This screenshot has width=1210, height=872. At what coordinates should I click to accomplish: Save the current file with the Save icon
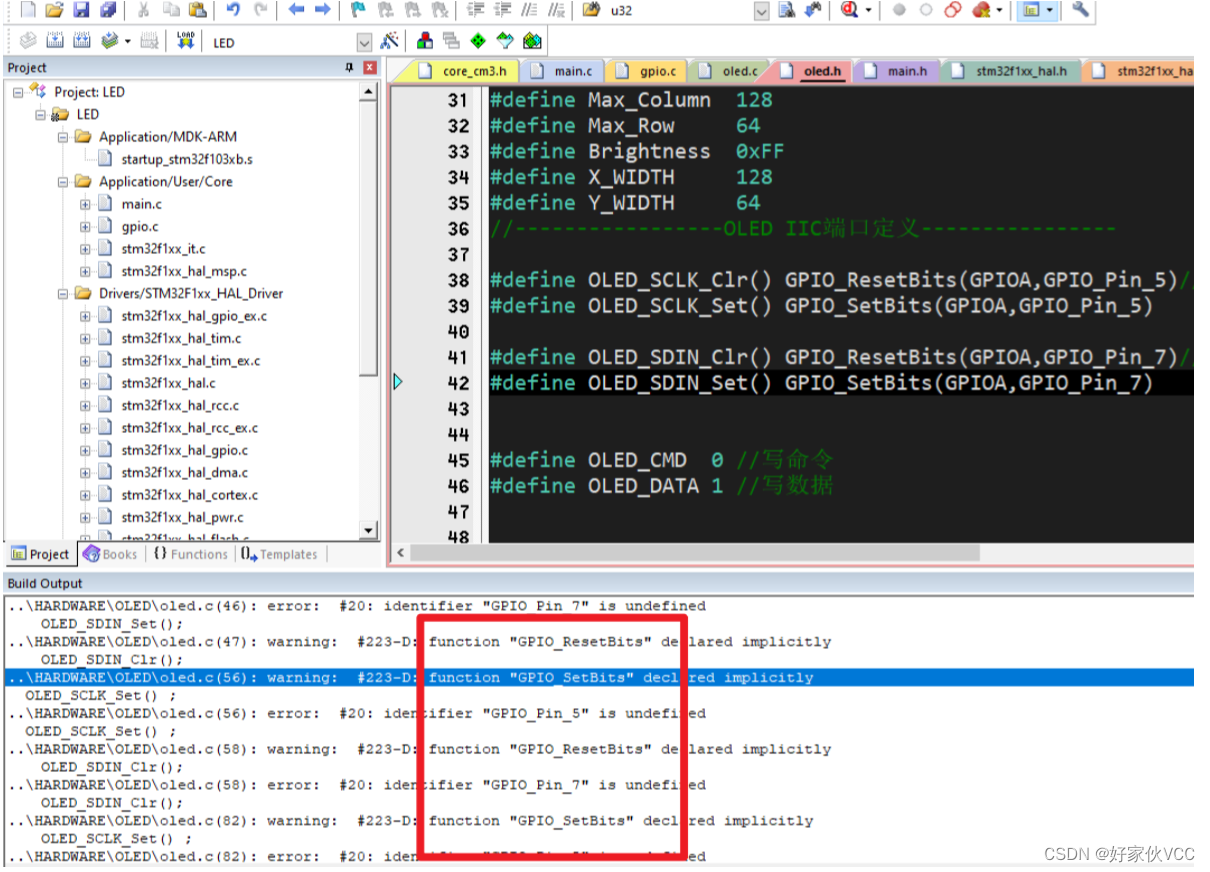coord(81,10)
